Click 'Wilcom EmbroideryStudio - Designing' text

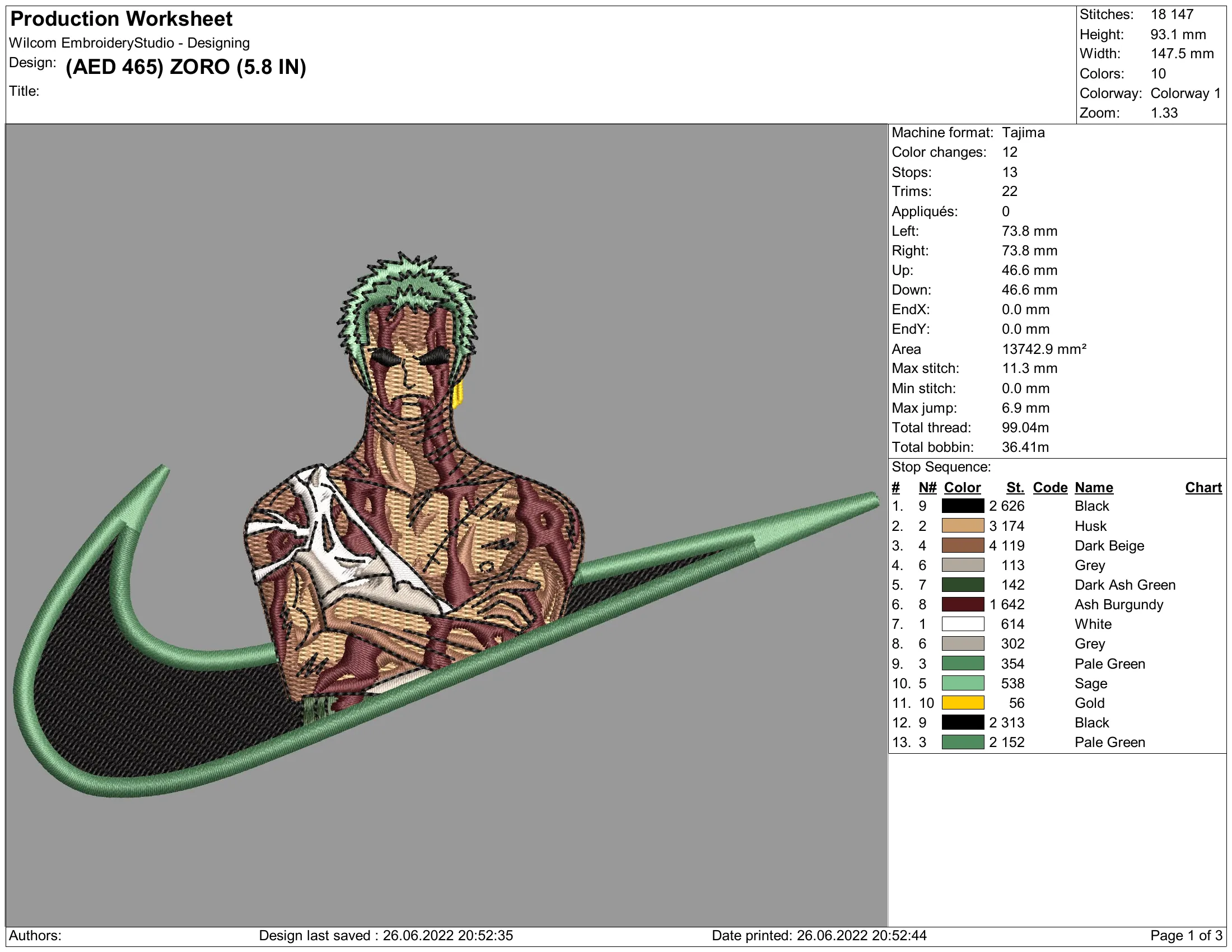tap(129, 43)
